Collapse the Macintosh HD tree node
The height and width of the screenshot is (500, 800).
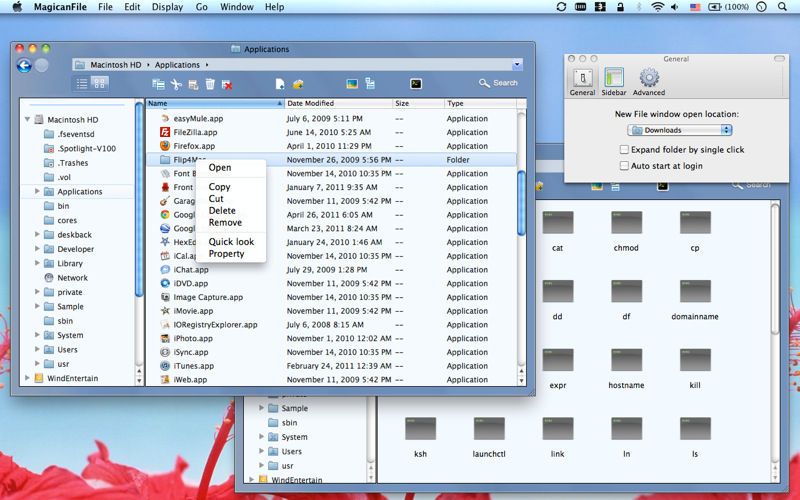27,120
